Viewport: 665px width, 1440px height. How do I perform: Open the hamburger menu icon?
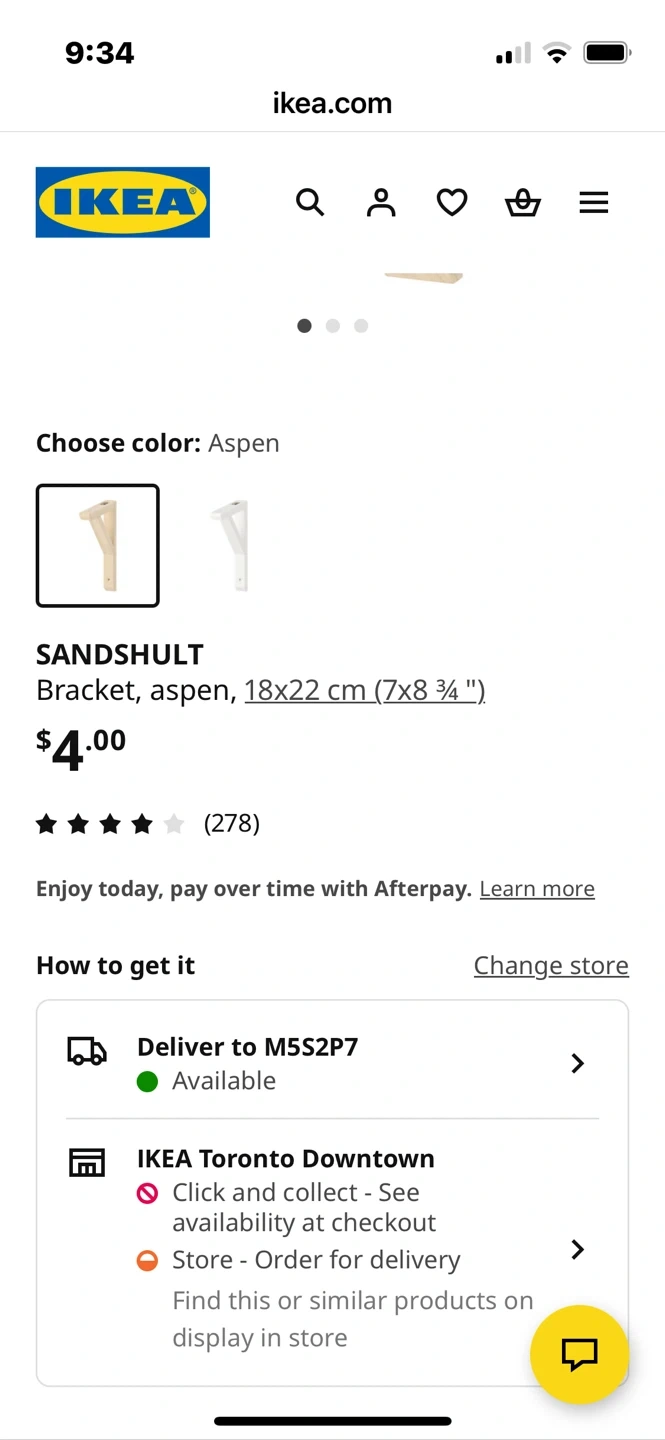coord(594,203)
